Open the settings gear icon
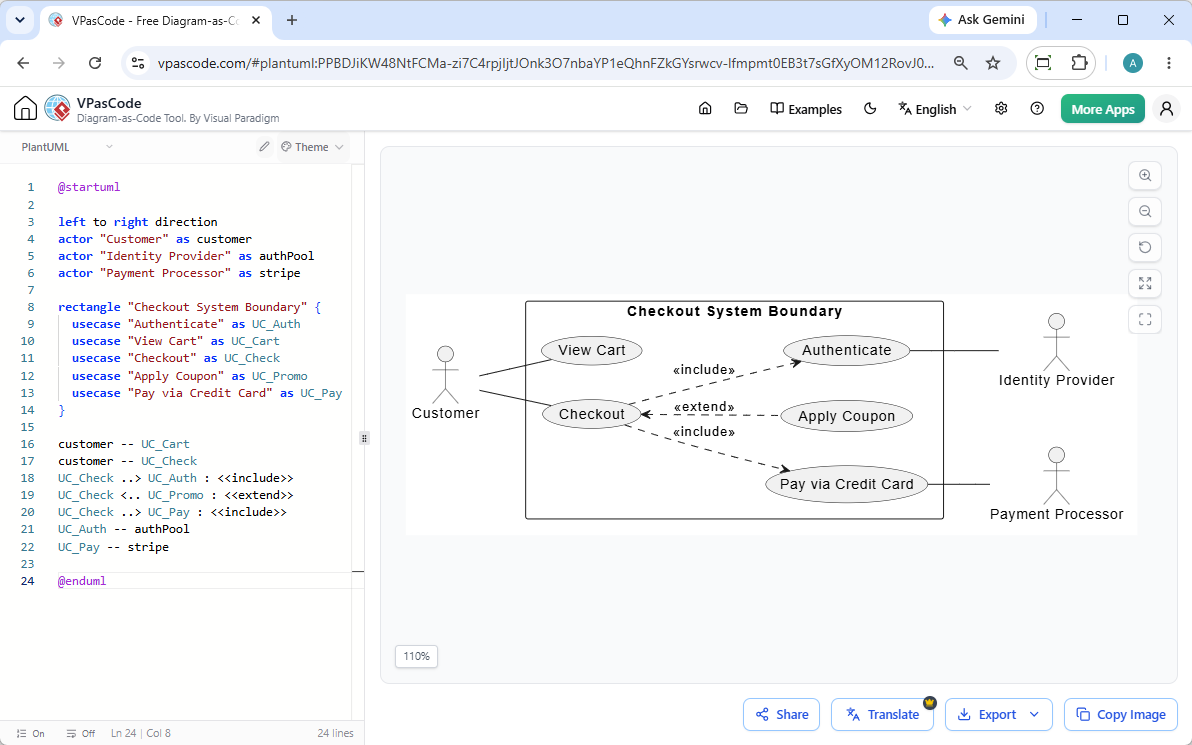 1001,109
